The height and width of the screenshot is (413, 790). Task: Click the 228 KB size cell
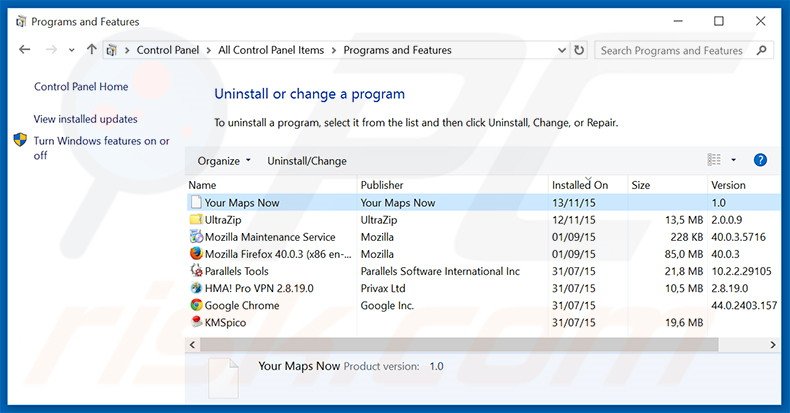[x=687, y=237]
